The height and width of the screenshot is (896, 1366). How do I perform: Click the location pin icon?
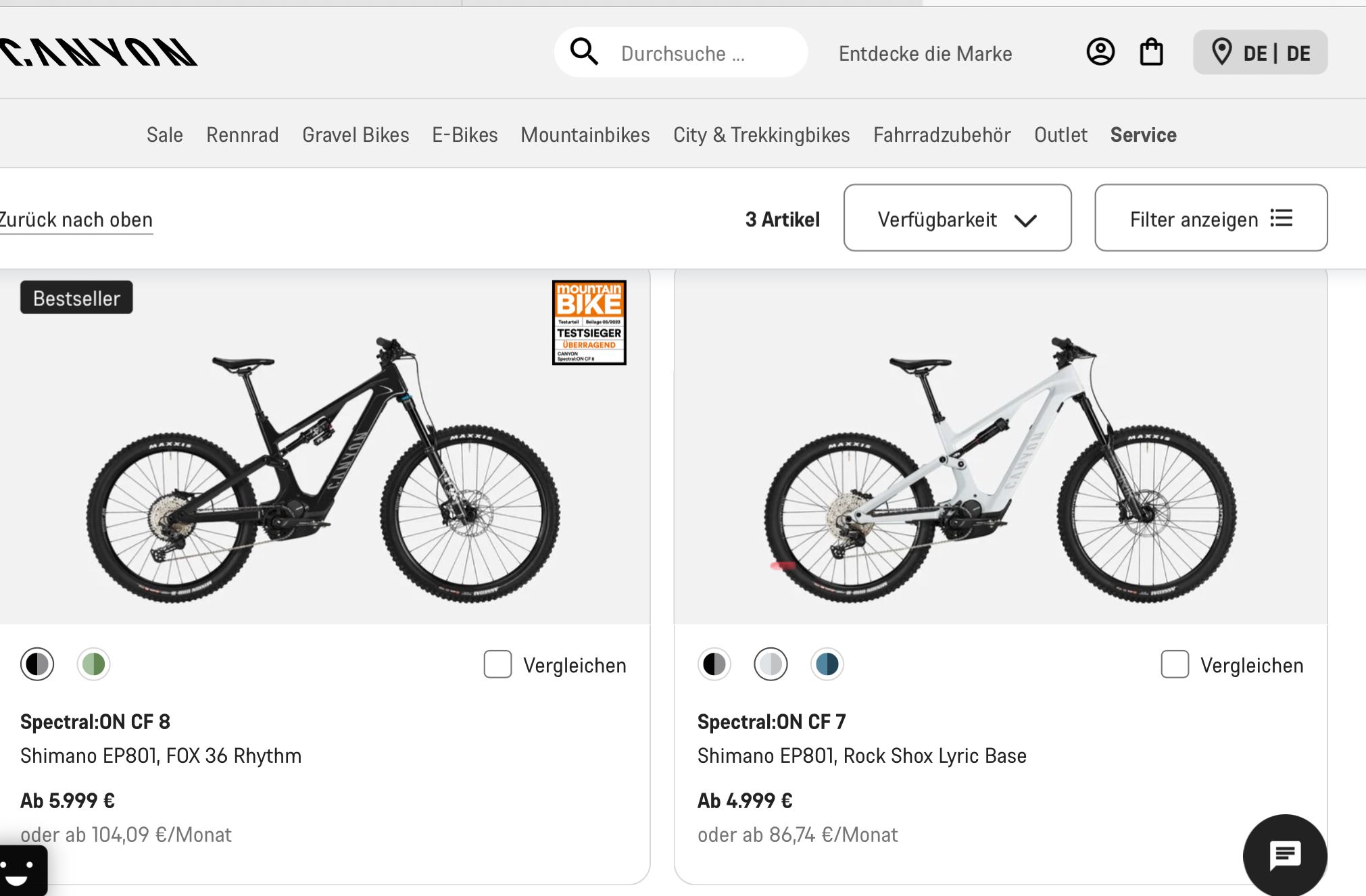tap(1221, 52)
